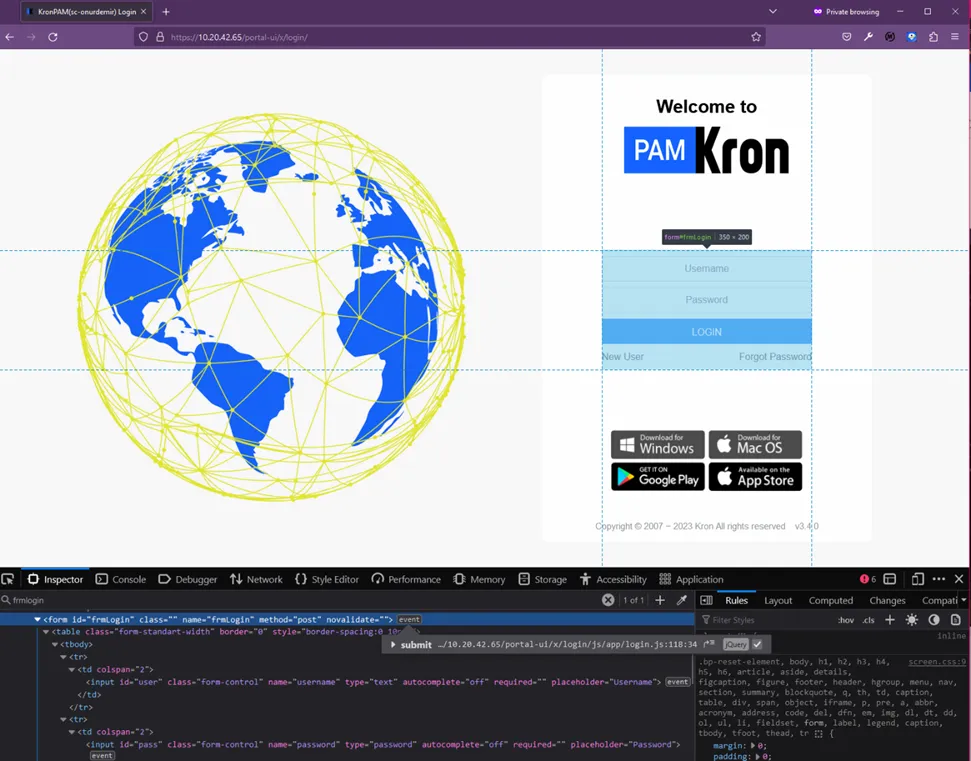Expand the margin property shorthand
Viewport: 971px width, 761px height.
754,746
